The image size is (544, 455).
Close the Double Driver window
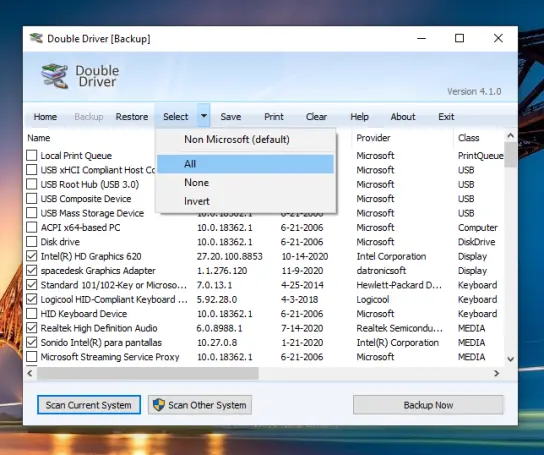(x=498, y=38)
